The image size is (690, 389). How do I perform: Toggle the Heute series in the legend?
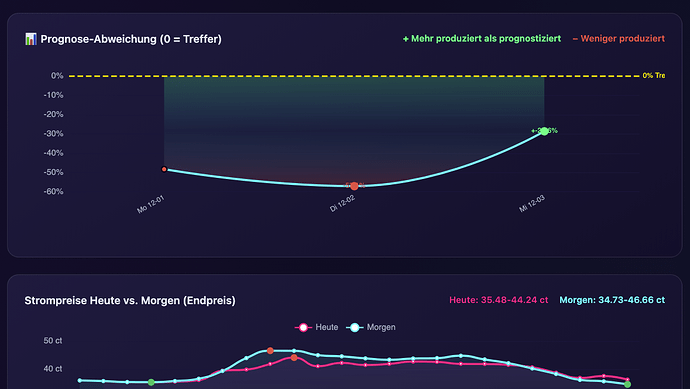click(x=316, y=327)
